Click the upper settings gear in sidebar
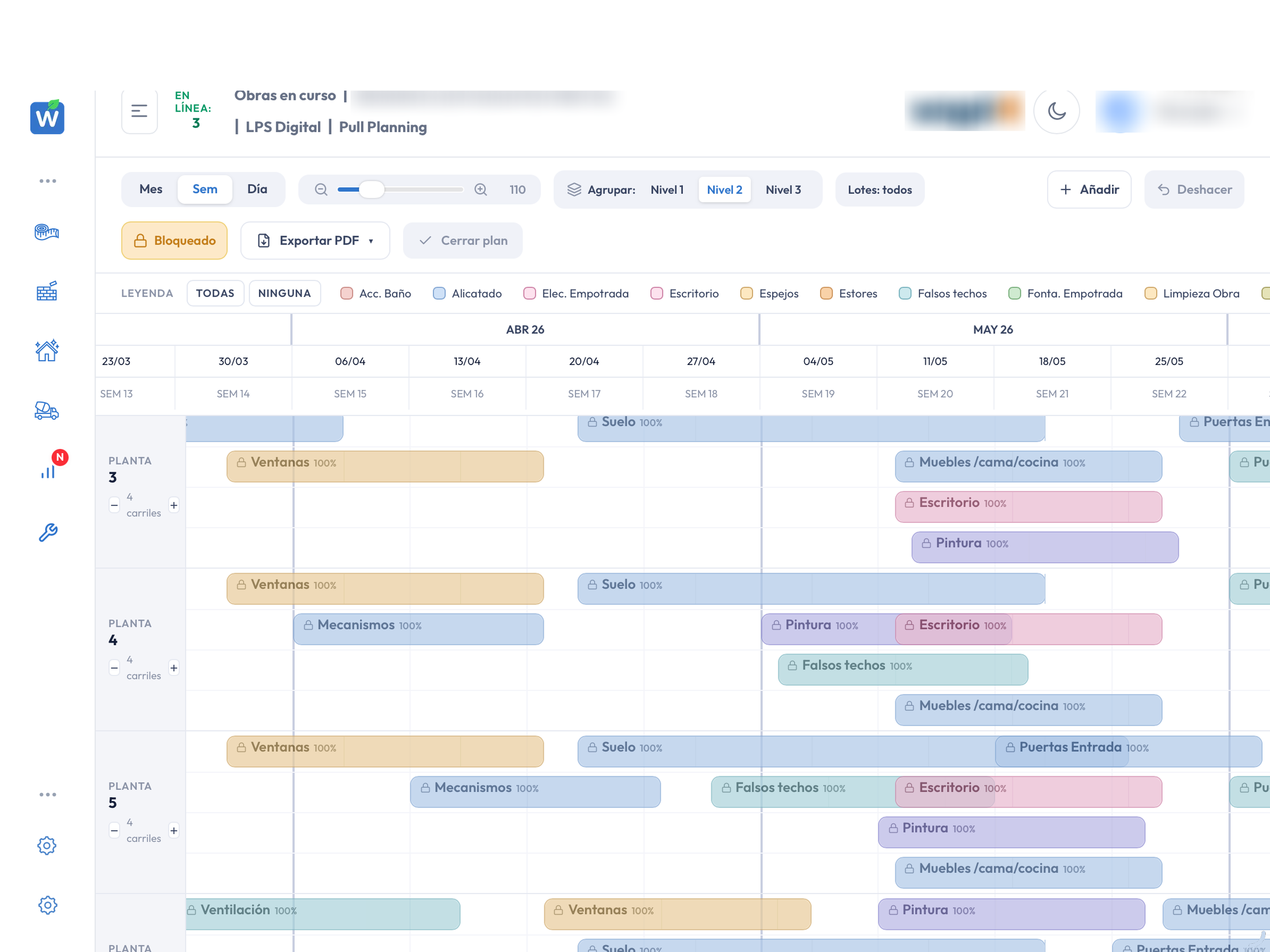The width and height of the screenshot is (1270, 952). click(x=47, y=845)
